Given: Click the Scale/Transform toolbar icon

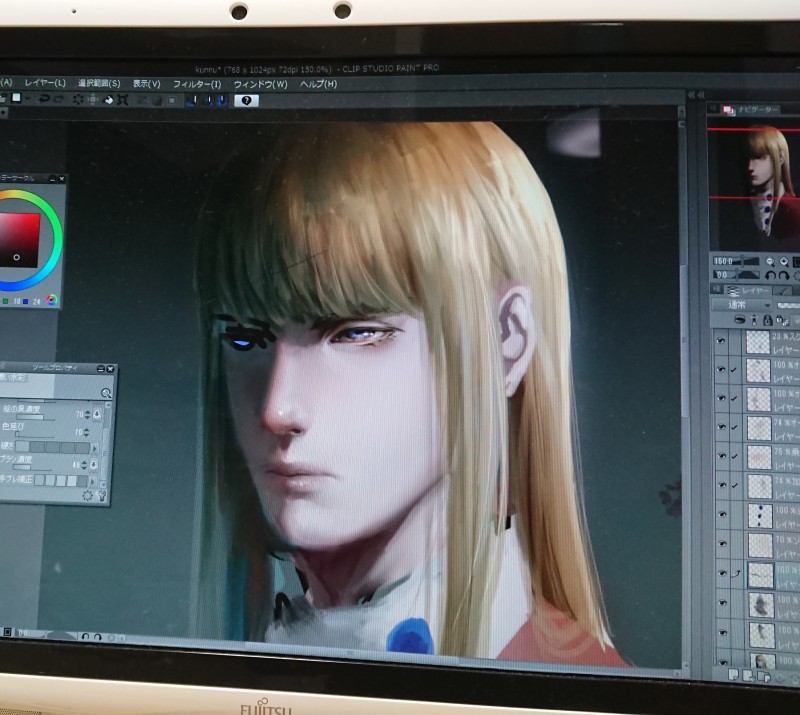Looking at the screenshot, I should click(122, 100).
